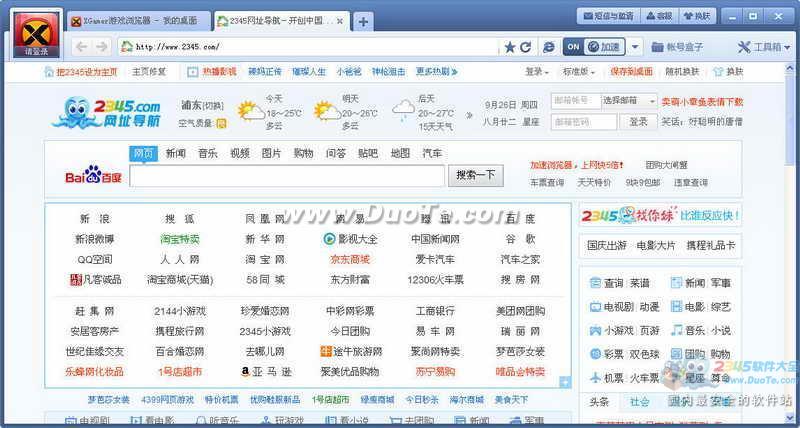
Task: Go back with the back arrow
Action: point(82,47)
